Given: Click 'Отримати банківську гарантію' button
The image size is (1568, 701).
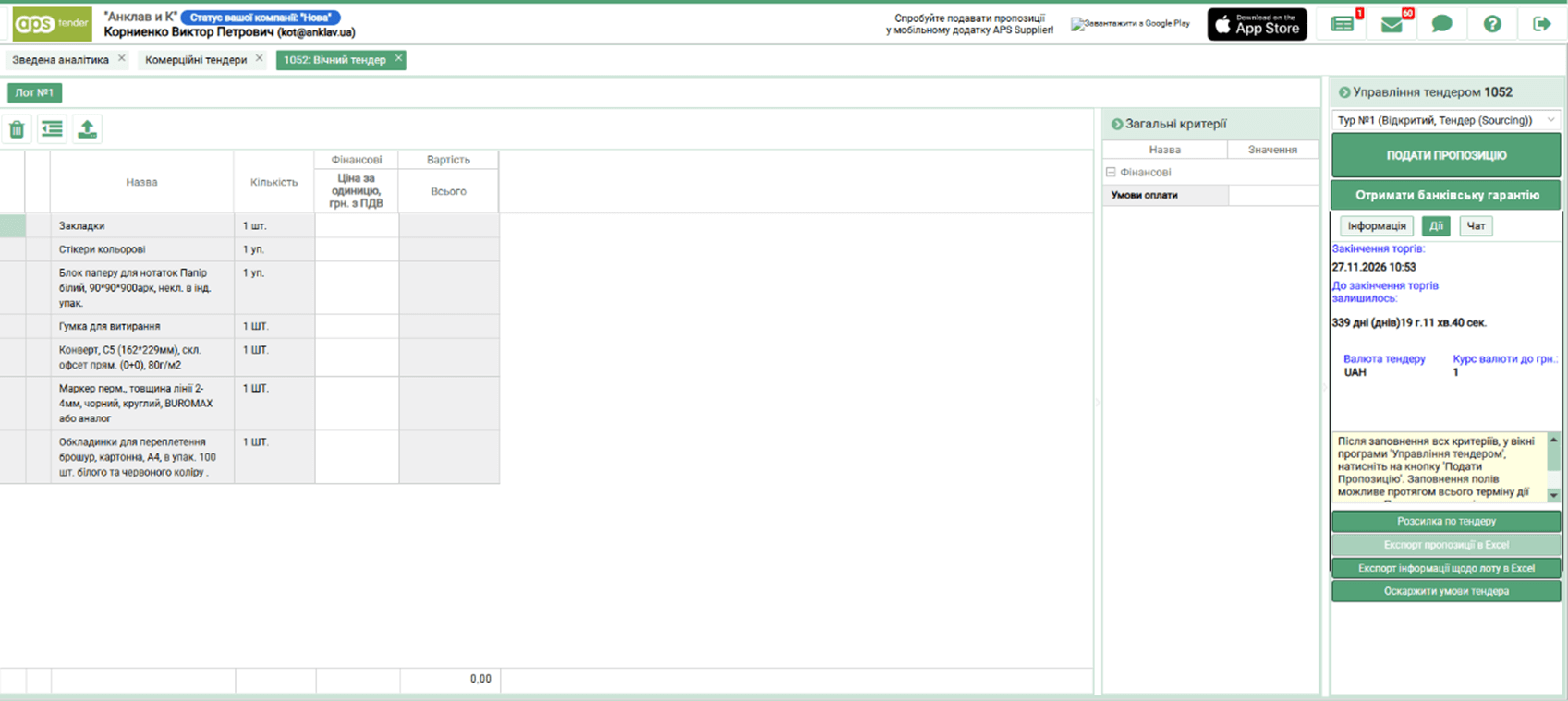Looking at the screenshot, I should (1446, 196).
